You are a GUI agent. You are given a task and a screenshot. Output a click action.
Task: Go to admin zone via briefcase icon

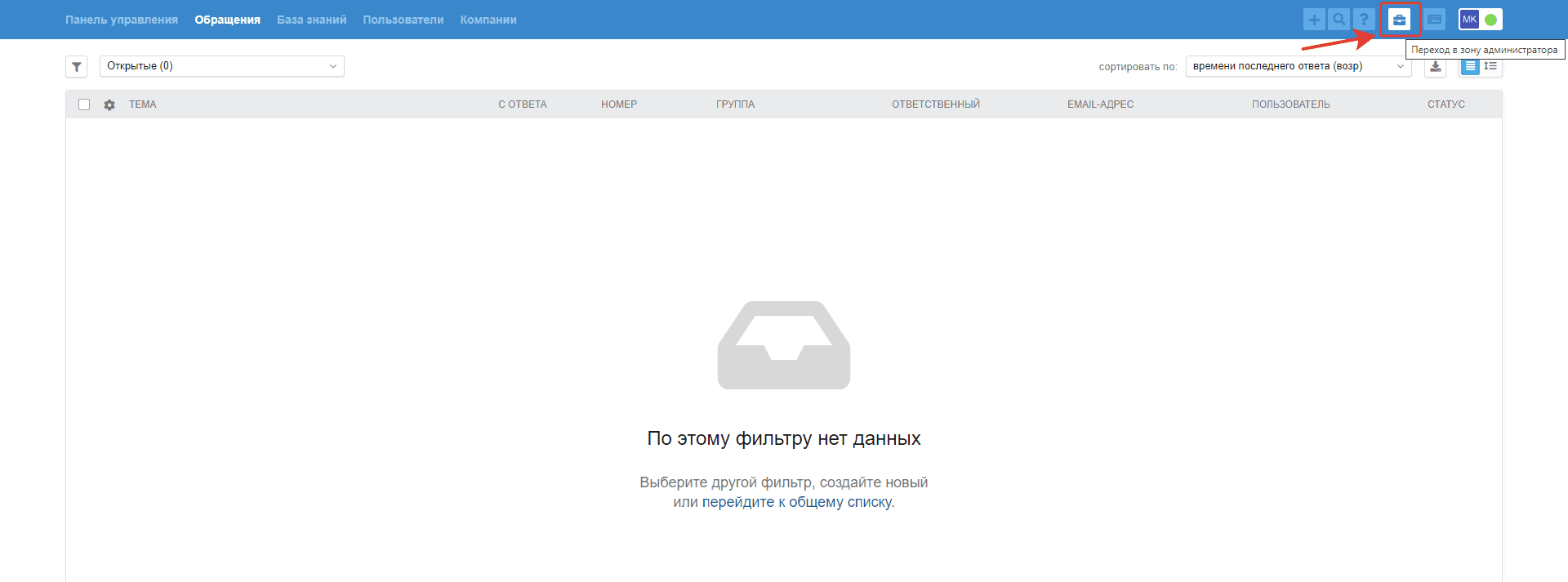click(1400, 20)
